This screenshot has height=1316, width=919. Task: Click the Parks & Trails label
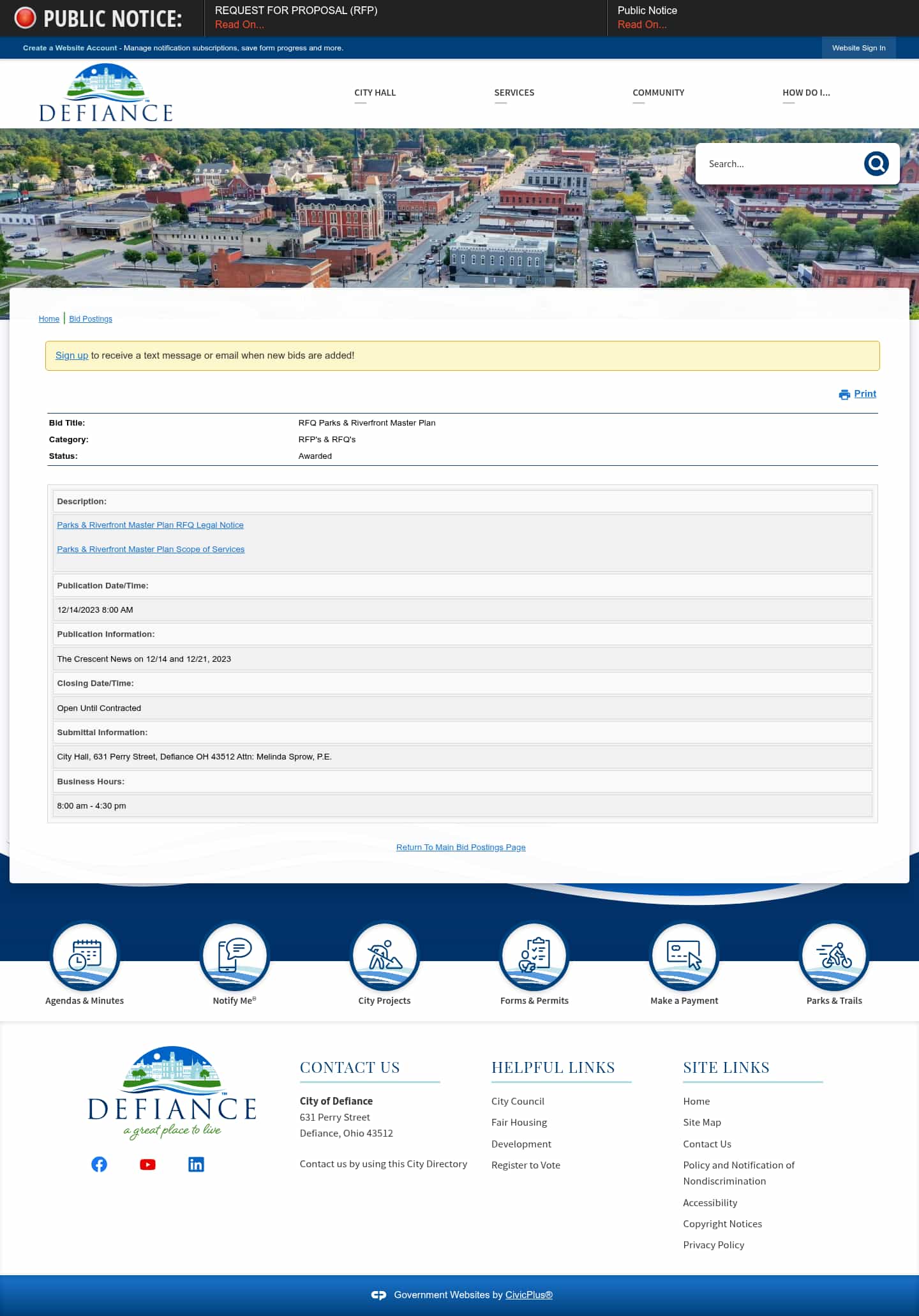834,1001
